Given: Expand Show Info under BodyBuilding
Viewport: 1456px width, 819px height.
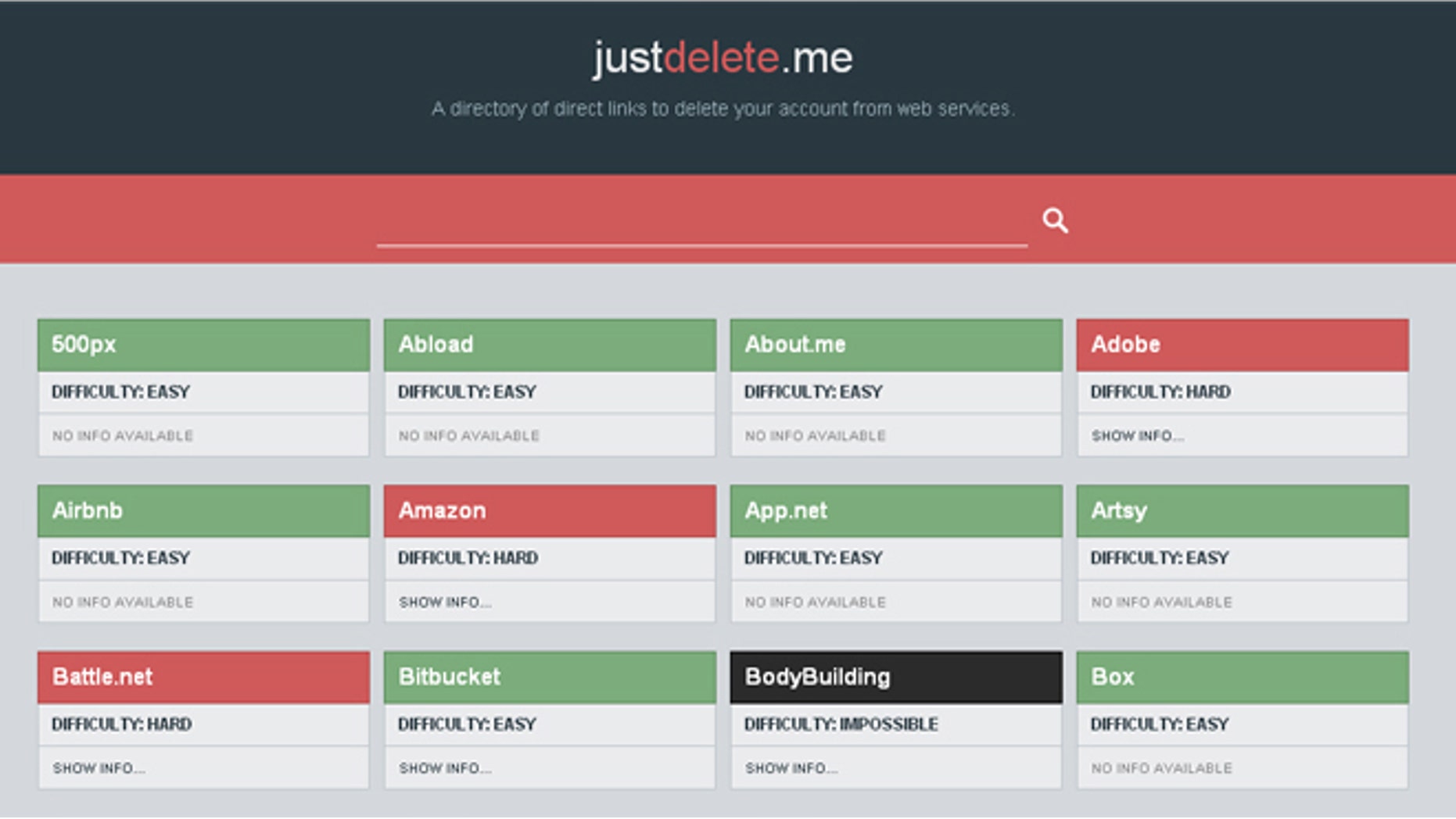Looking at the screenshot, I should [791, 769].
